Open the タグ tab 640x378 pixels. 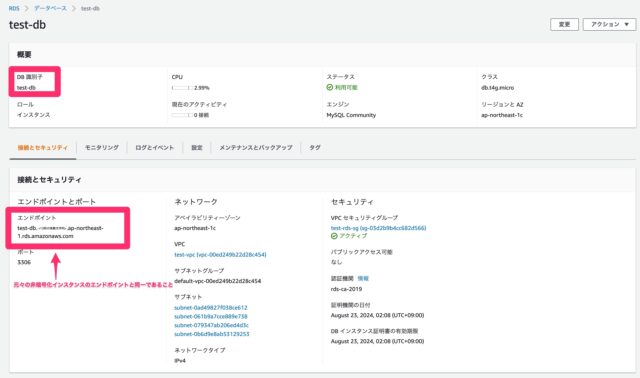(x=315, y=148)
